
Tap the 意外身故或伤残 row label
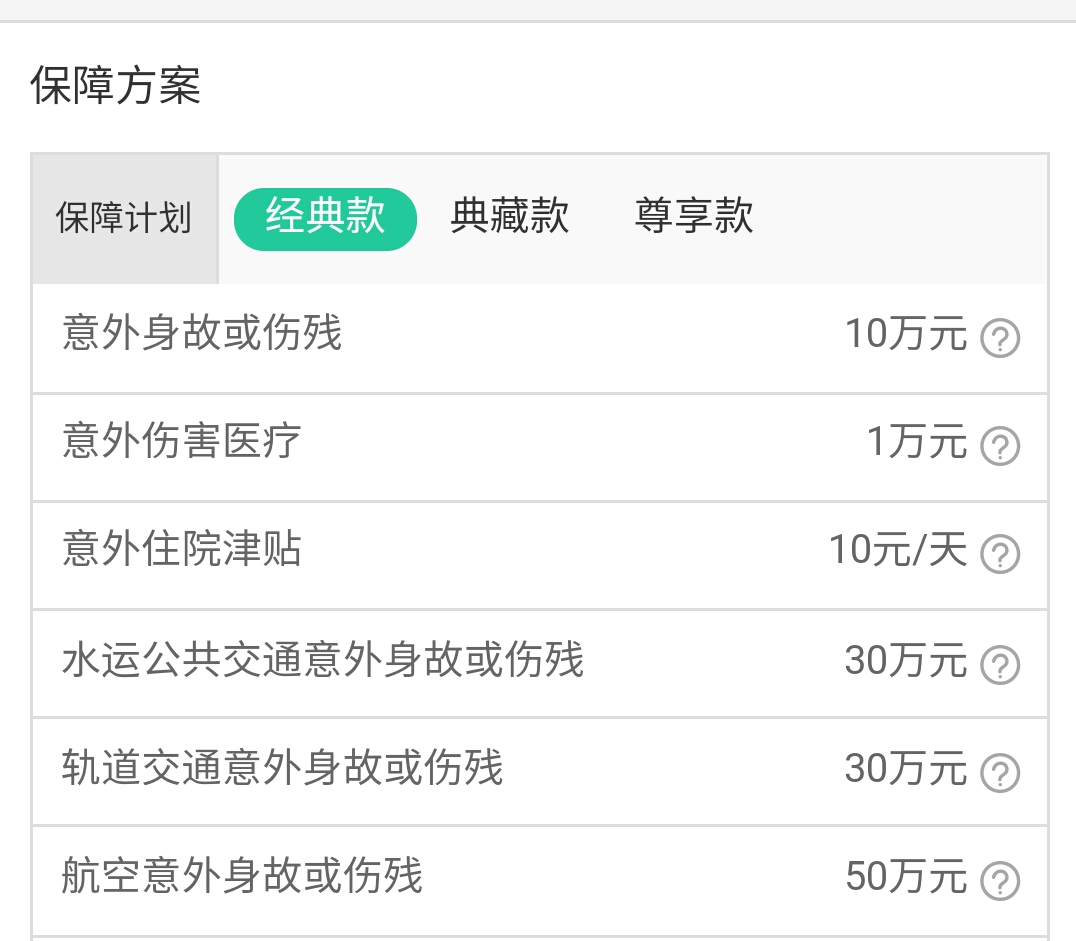click(202, 333)
